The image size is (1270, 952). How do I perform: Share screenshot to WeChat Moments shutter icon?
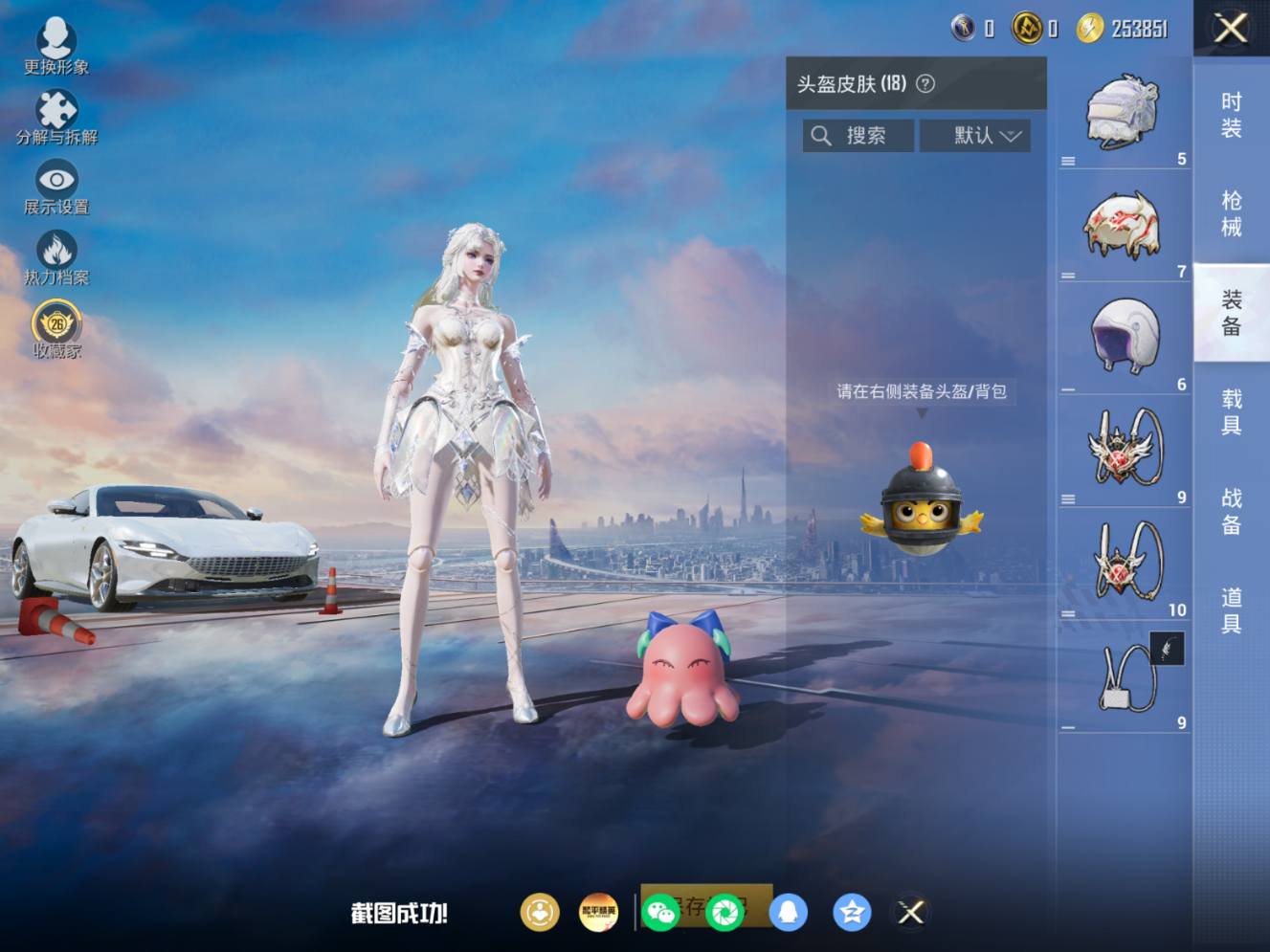click(724, 912)
